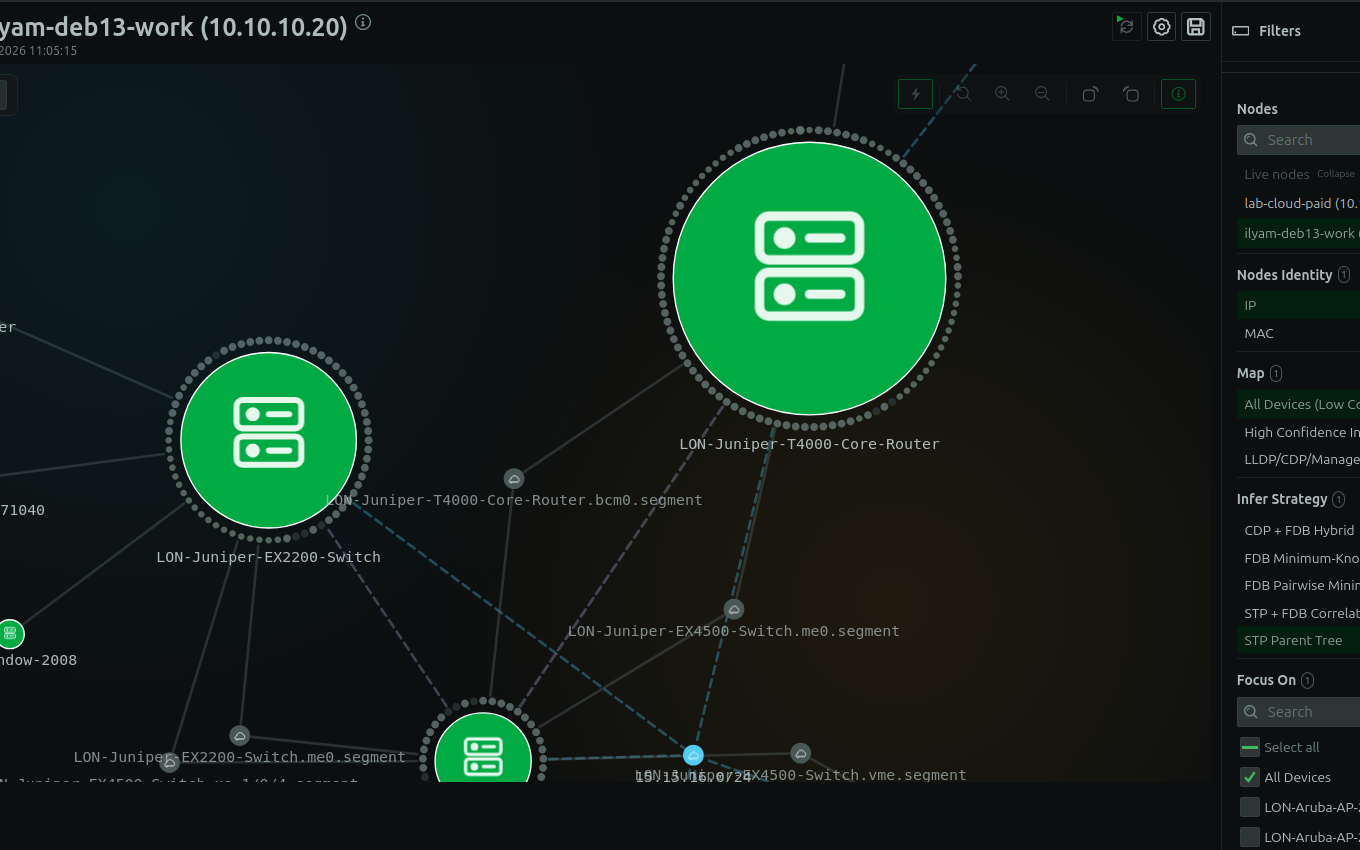Choose MAC as nodes identity

[1298, 333]
